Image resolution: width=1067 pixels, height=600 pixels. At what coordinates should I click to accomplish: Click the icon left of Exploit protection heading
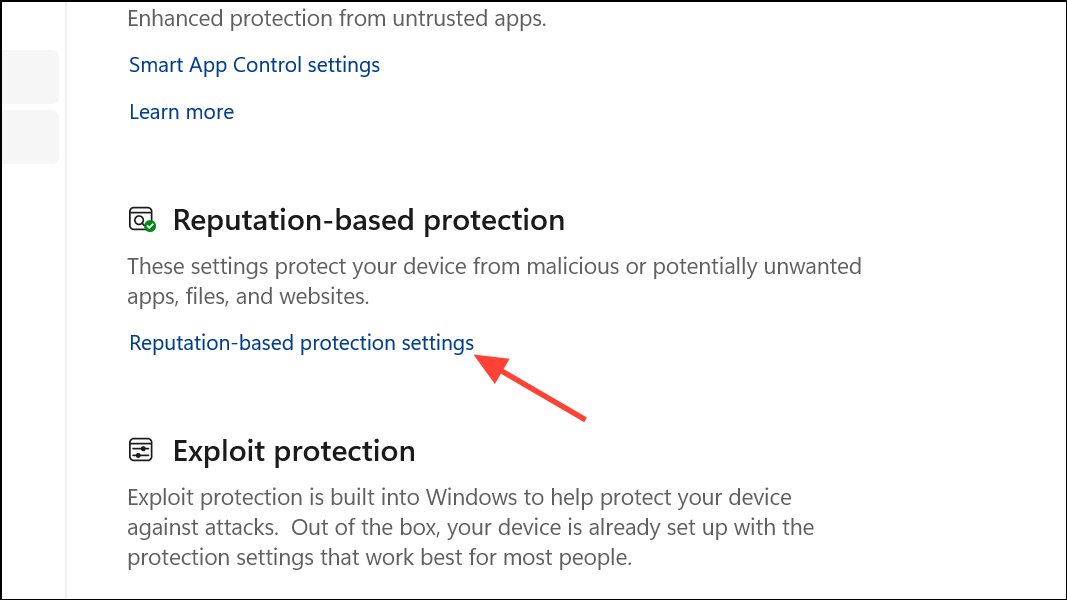141,450
